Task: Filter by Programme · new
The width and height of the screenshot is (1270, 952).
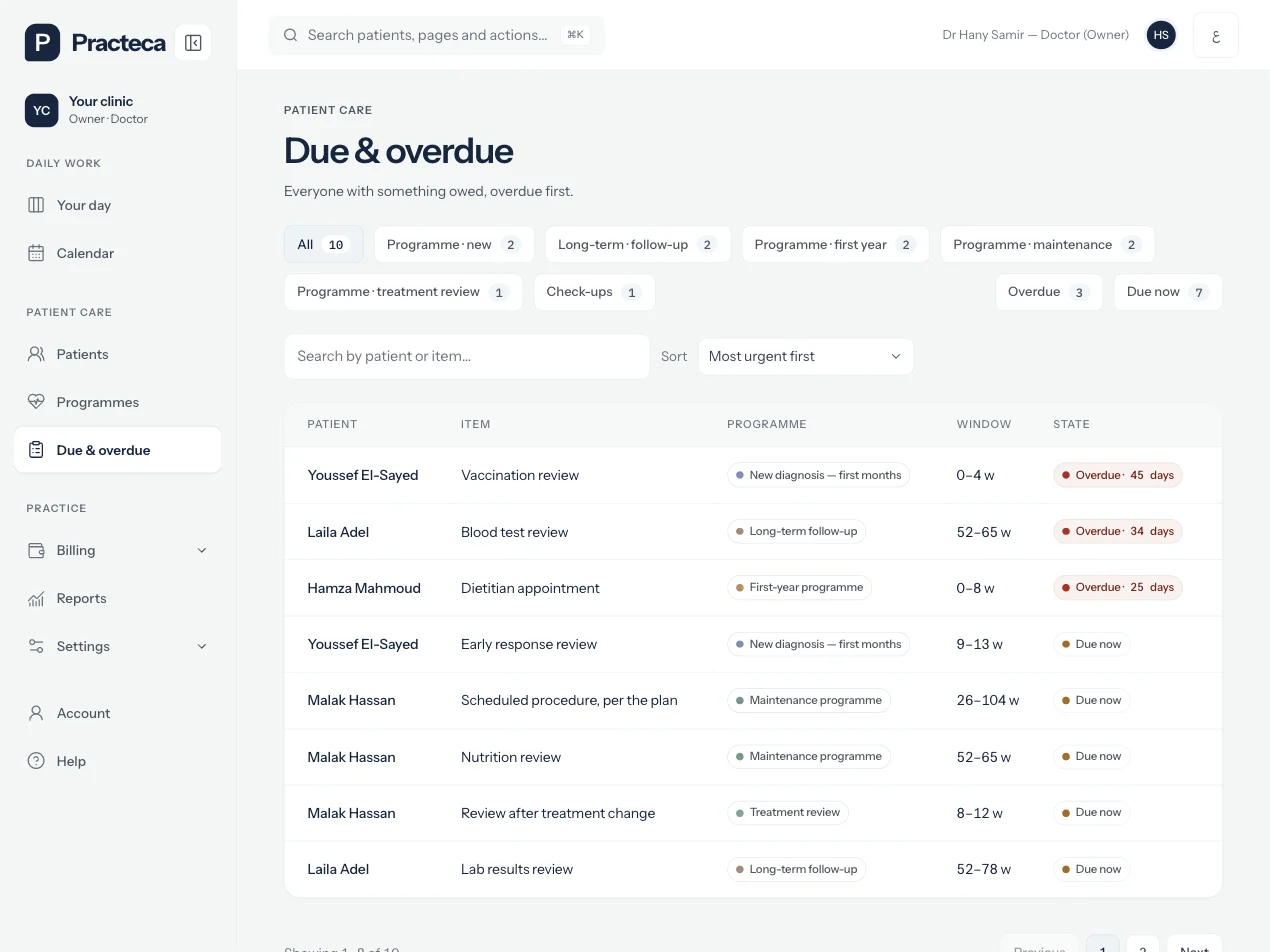Action: pyautogui.click(x=454, y=245)
